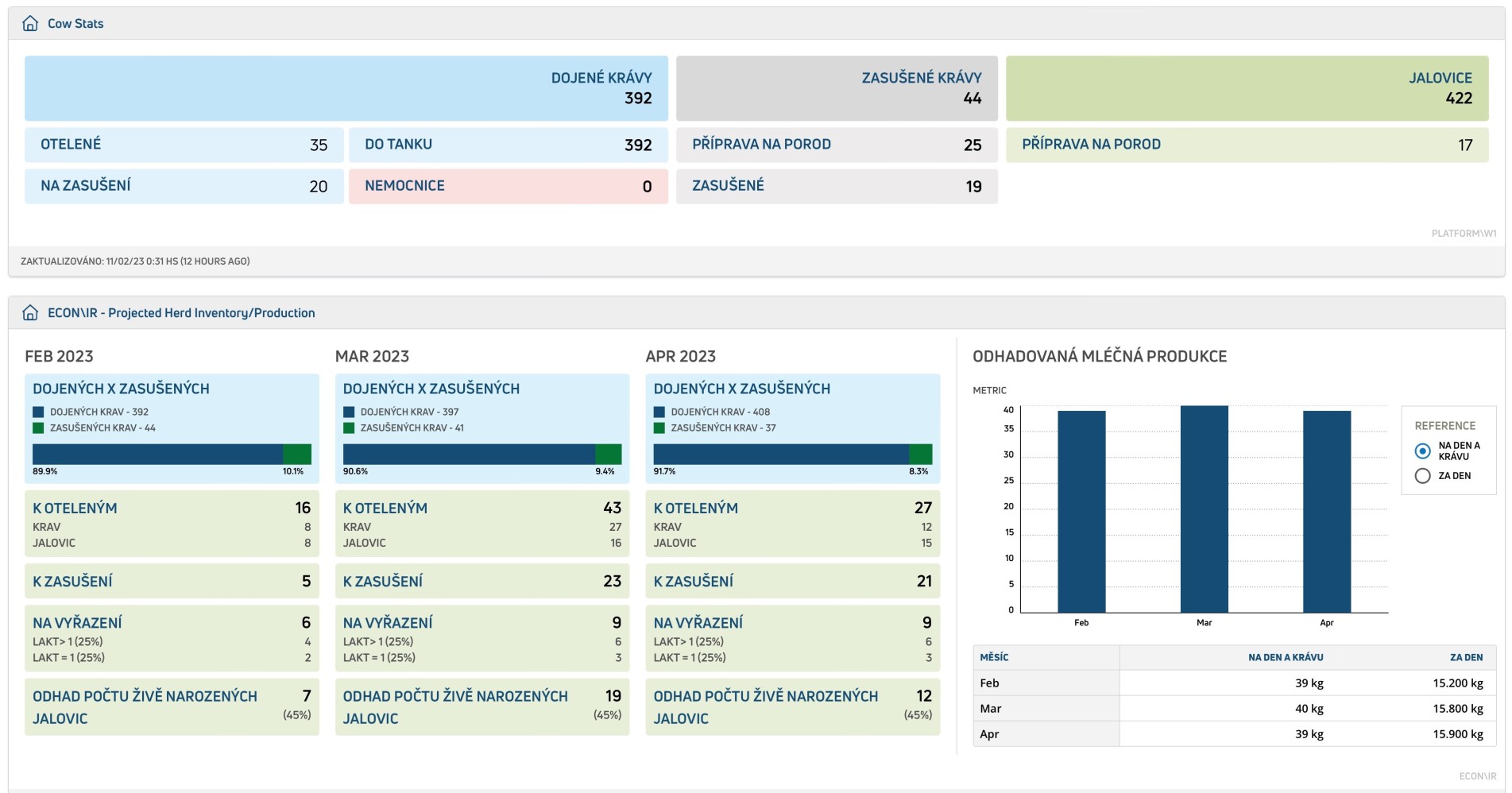Viewport: 1512px width, 793px height.
Task: Click the MAR 2023 heading
Action: (372, 356)
